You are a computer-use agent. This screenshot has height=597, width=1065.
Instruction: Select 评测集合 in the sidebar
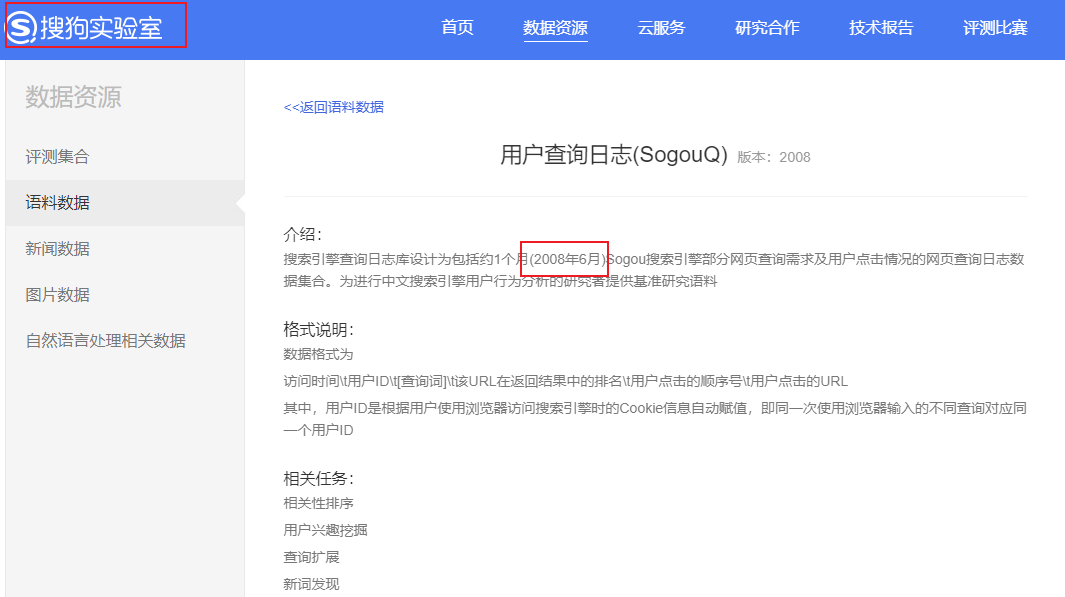[x=58, y=157]
